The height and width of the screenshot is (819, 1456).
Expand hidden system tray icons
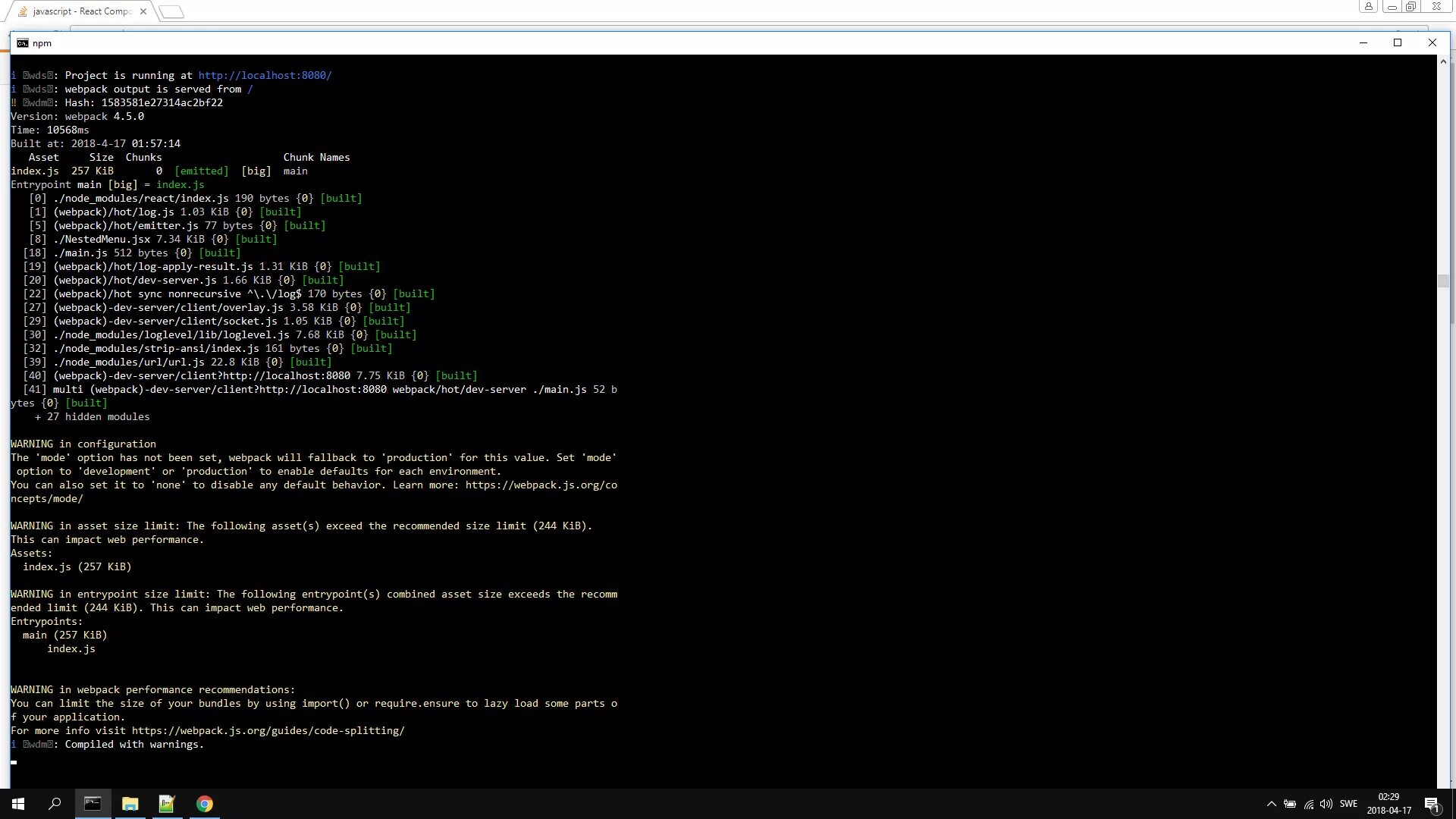(1272, 804)
